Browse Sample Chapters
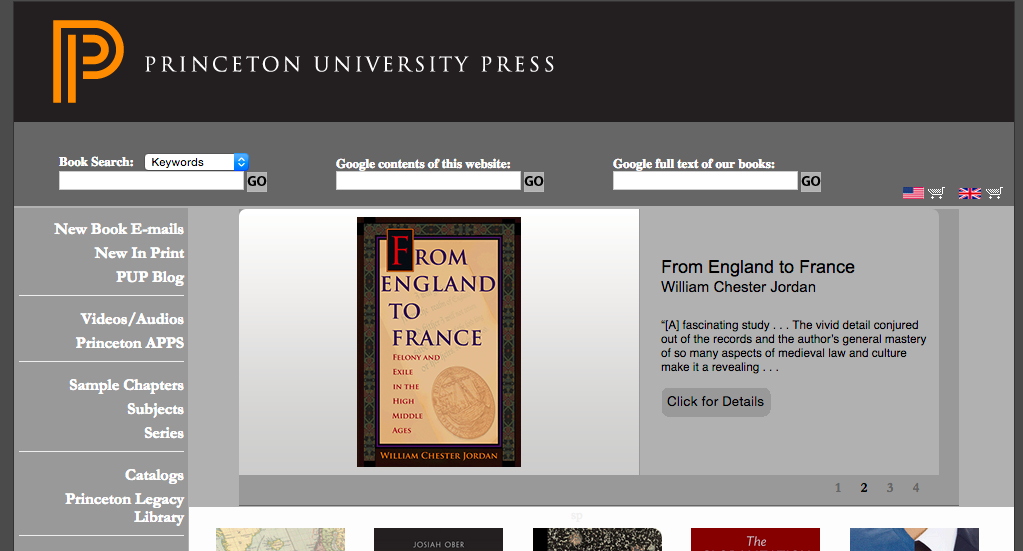This screenshot has width=1023, height=551. [x=127, y=385]
